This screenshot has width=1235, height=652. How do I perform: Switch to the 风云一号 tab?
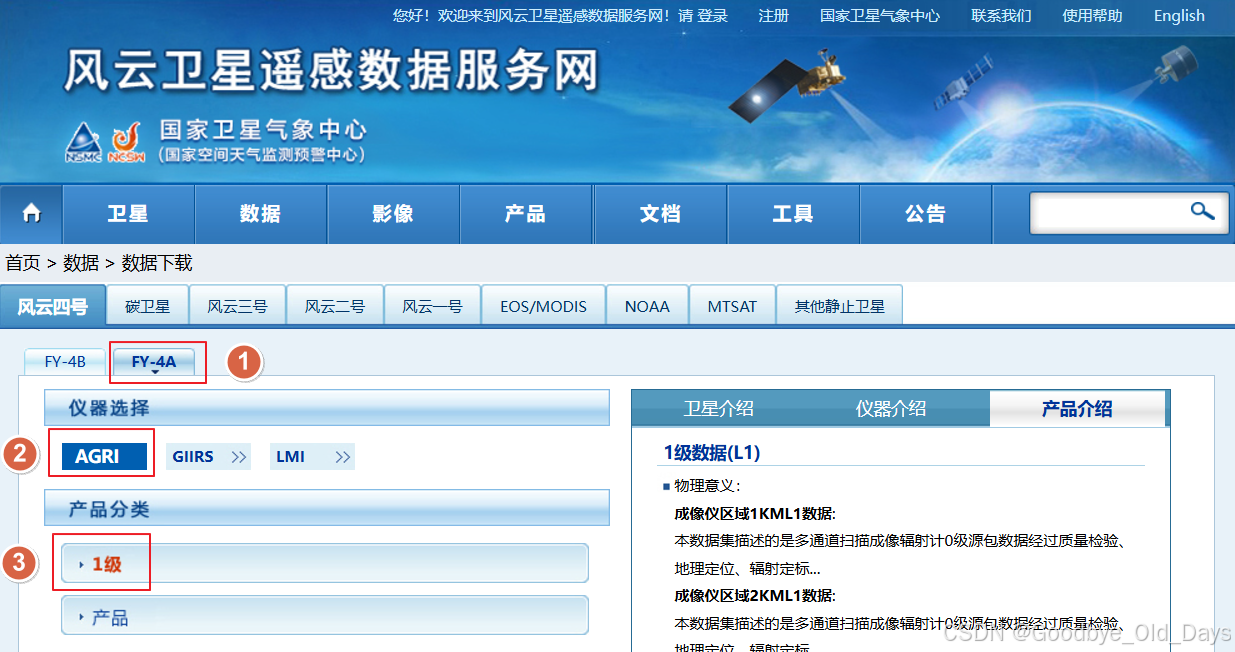coord(432,306)
